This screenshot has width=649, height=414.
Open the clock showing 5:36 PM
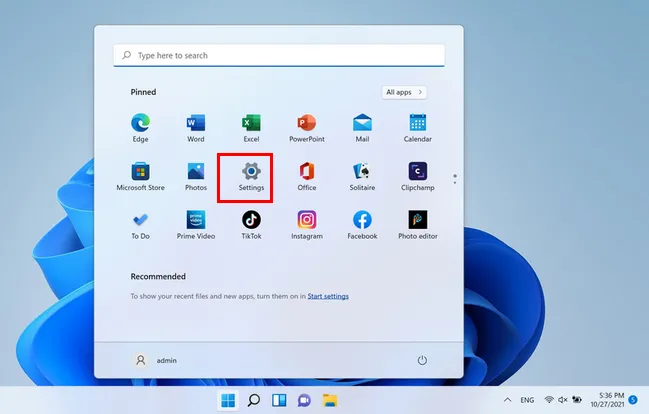[x=607, y=400]
